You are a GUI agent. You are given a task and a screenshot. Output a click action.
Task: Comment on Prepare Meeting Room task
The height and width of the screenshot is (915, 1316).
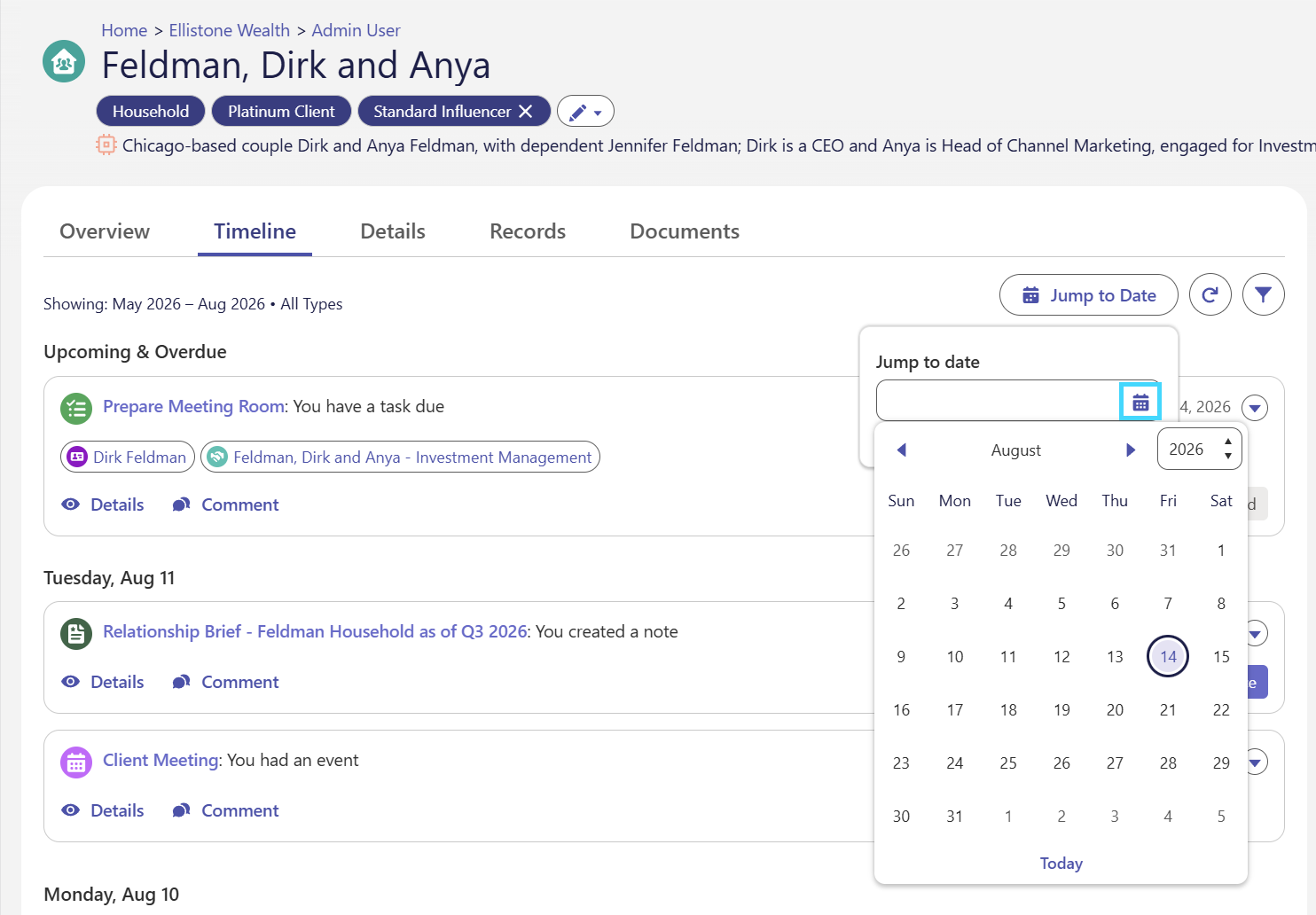[x=225, y=505]
